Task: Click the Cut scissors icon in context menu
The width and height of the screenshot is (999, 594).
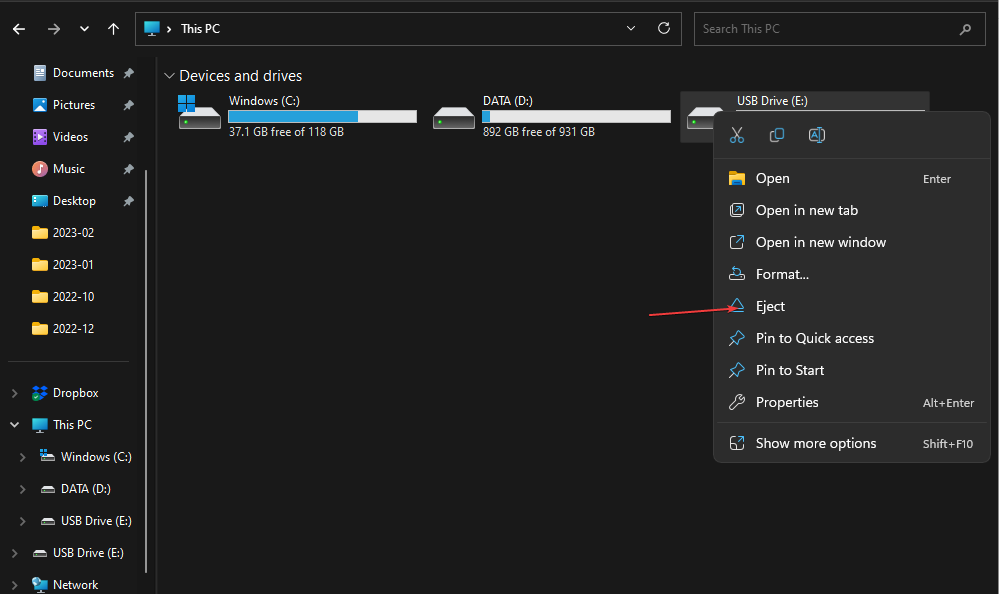Action: [737, 135]
